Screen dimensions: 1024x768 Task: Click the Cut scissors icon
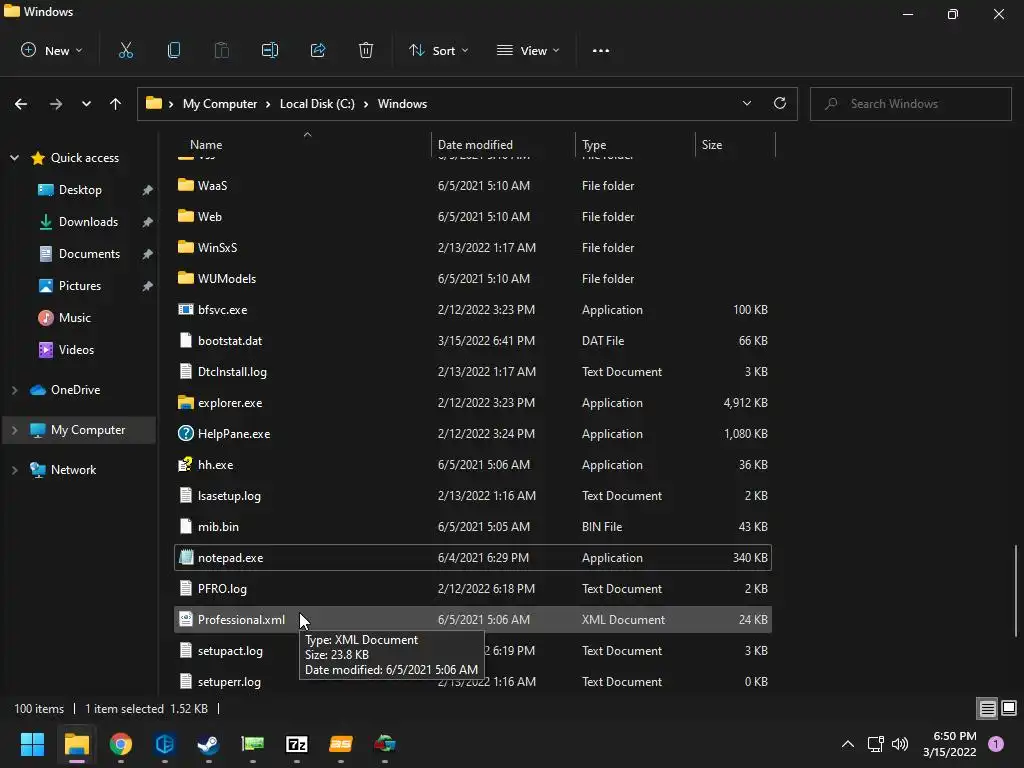(125, 50)
